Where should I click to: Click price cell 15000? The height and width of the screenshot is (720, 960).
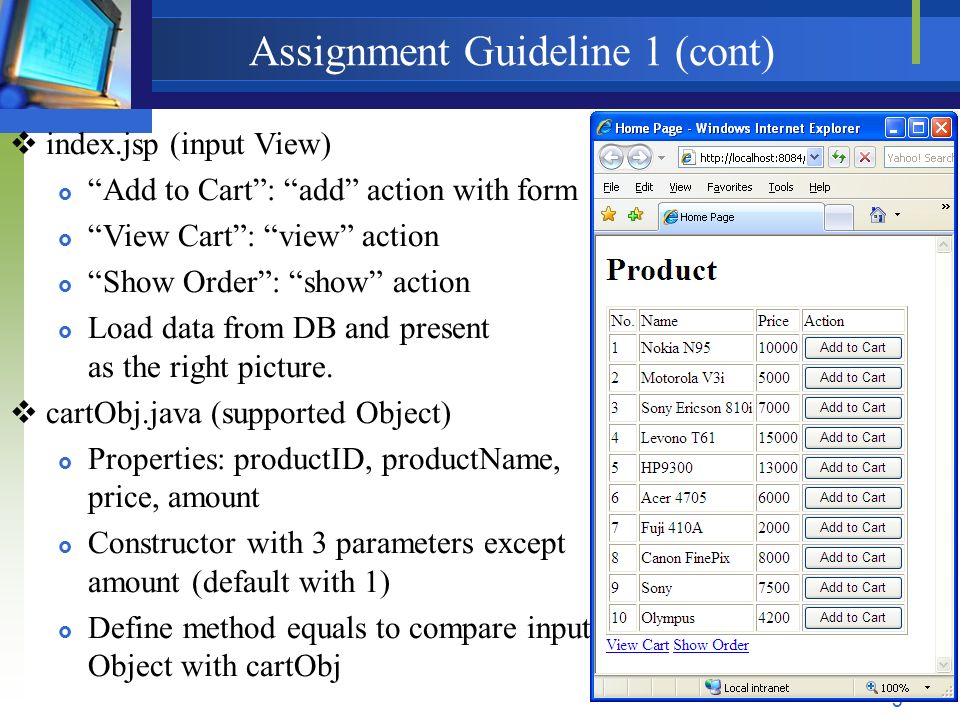click(x=778, y=438)
